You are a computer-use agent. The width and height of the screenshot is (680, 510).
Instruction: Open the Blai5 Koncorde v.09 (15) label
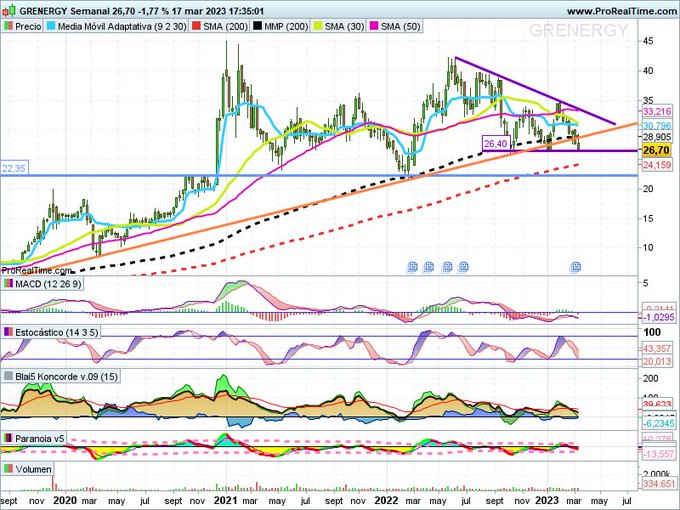tap(66, 376)
